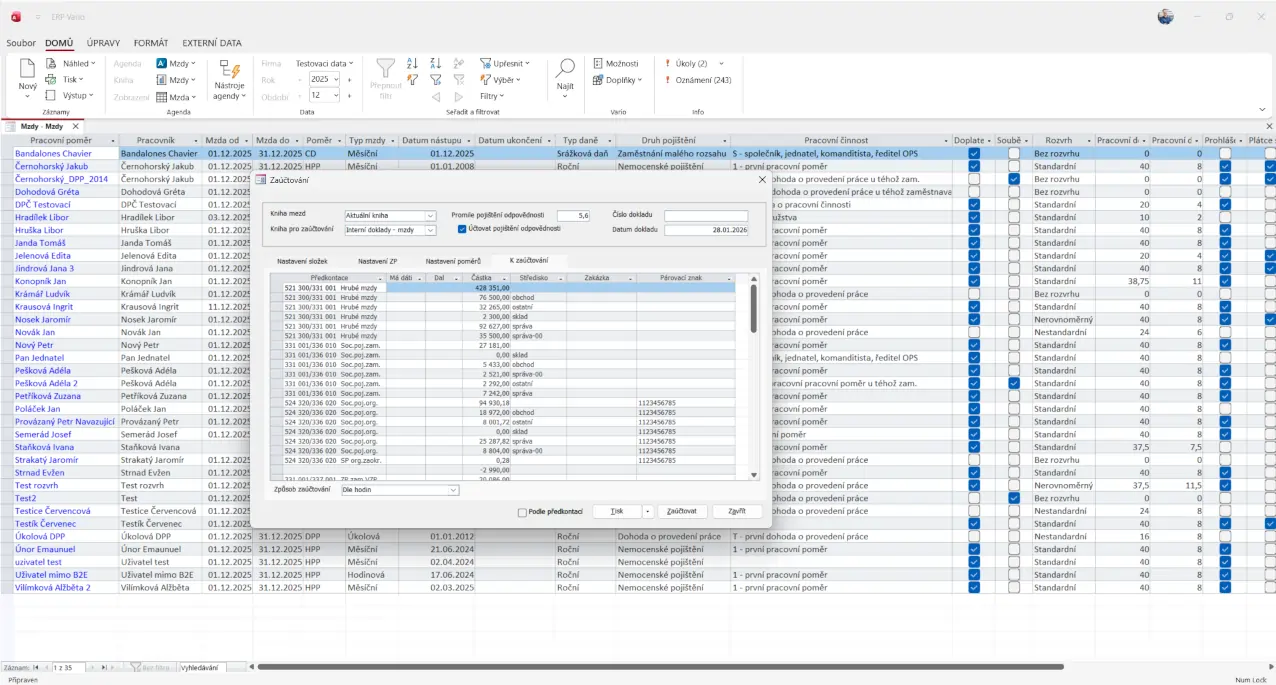Uncheck Účtovat pojištění odpovědnosti checkbox
This screenshot has height=685, width=1276.
(462, 228)
